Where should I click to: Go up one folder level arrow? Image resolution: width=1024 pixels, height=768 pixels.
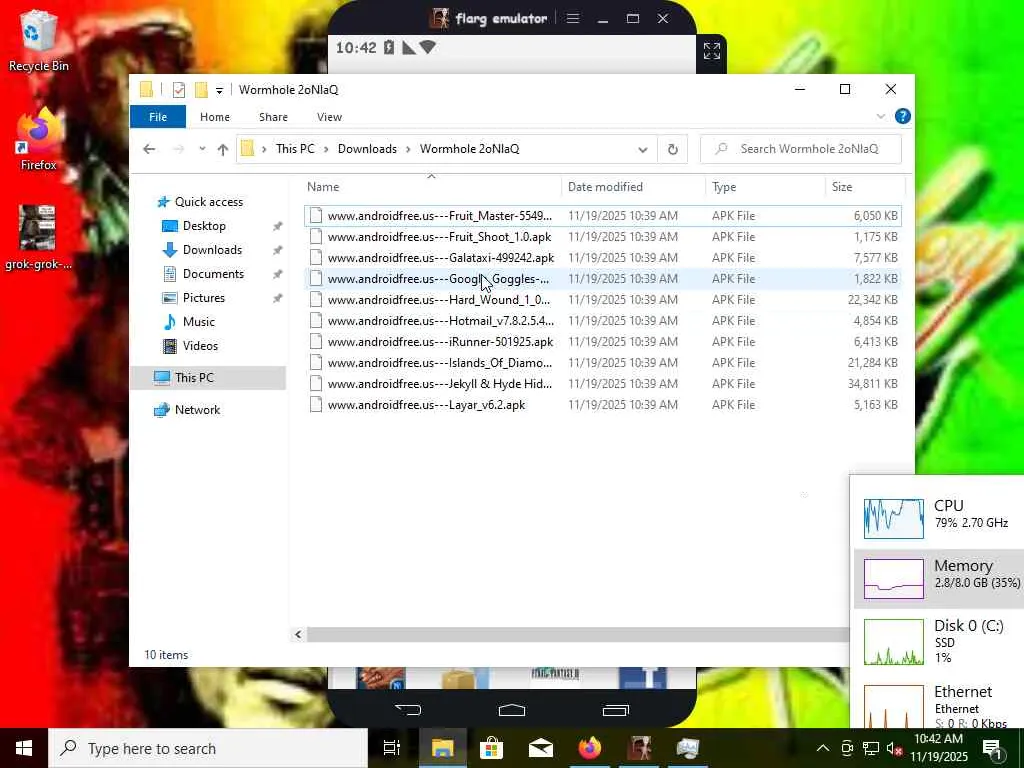pos(223,149)
